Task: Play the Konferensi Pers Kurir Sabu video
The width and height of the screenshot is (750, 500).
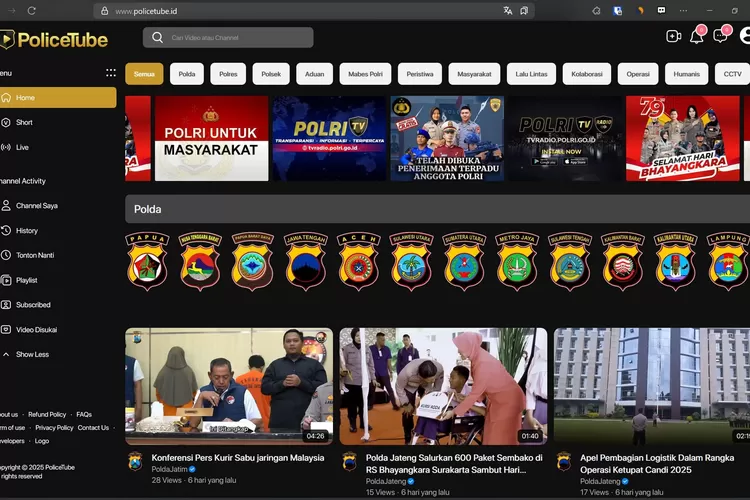Action: (229, 386)
